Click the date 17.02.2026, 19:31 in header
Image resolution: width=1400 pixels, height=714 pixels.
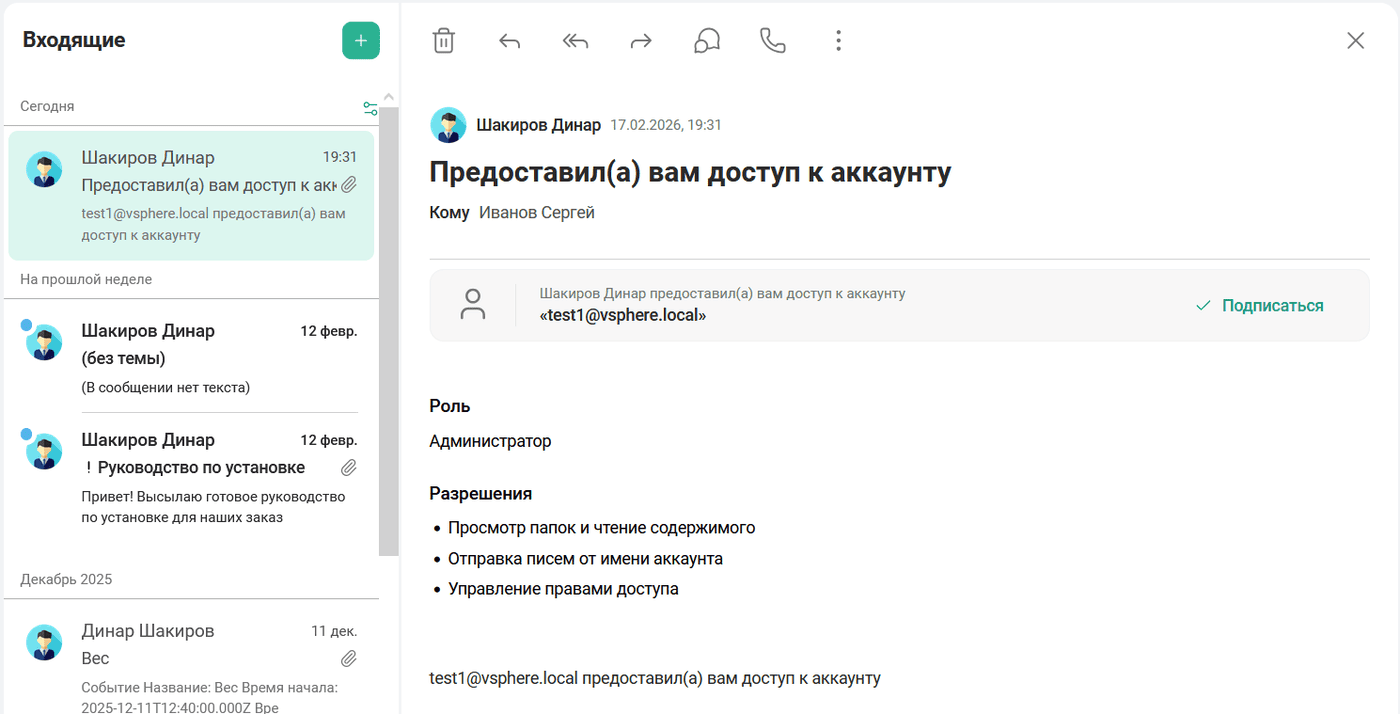pos(666,125)
